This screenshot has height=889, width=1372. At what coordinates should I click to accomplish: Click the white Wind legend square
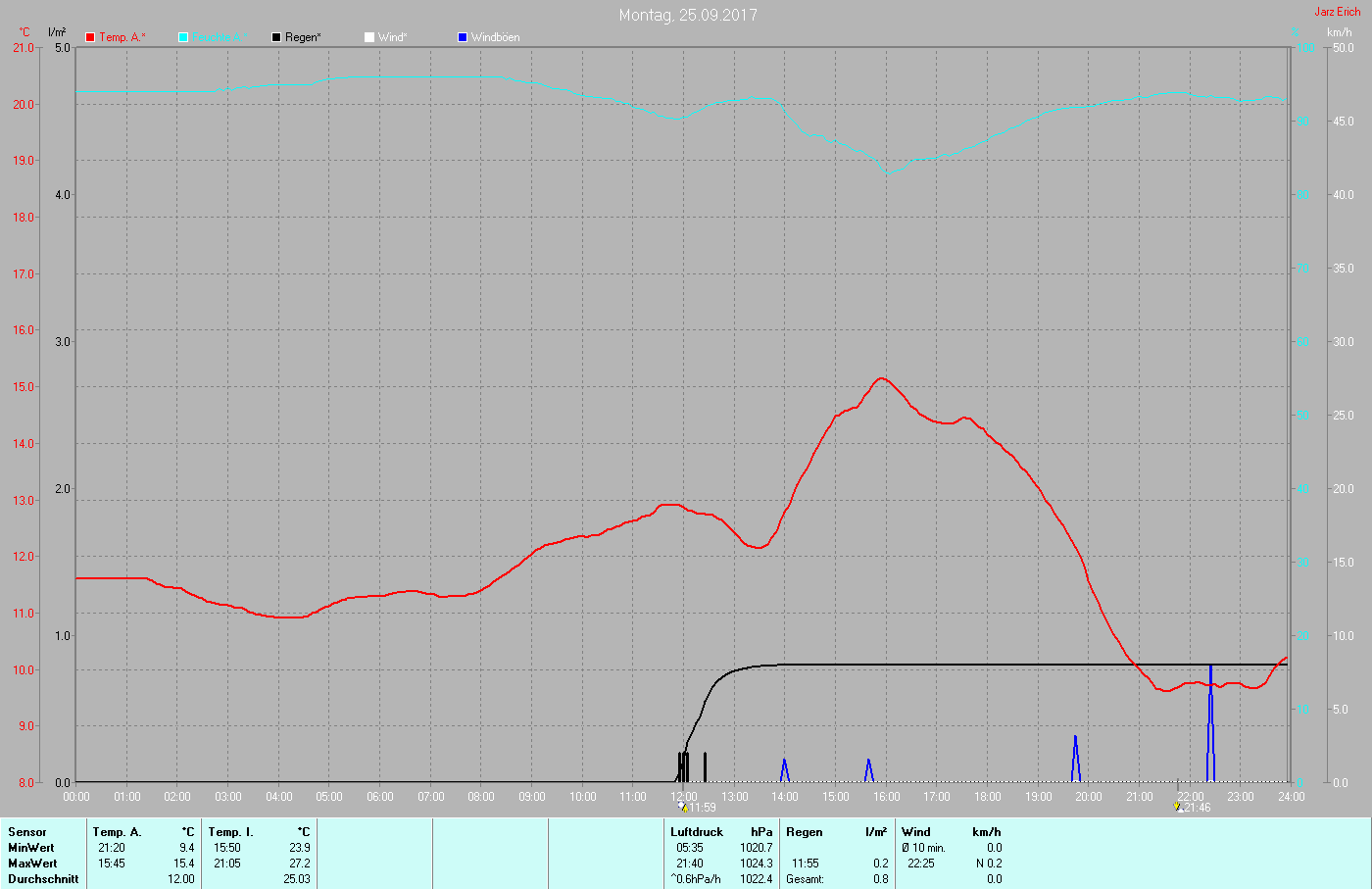(369, 37)
